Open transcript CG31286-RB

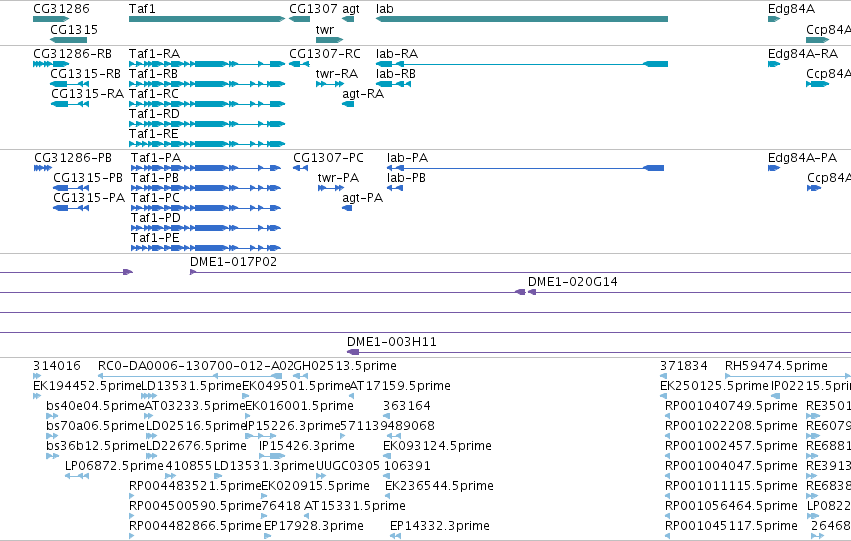click(x=51, y=64)
